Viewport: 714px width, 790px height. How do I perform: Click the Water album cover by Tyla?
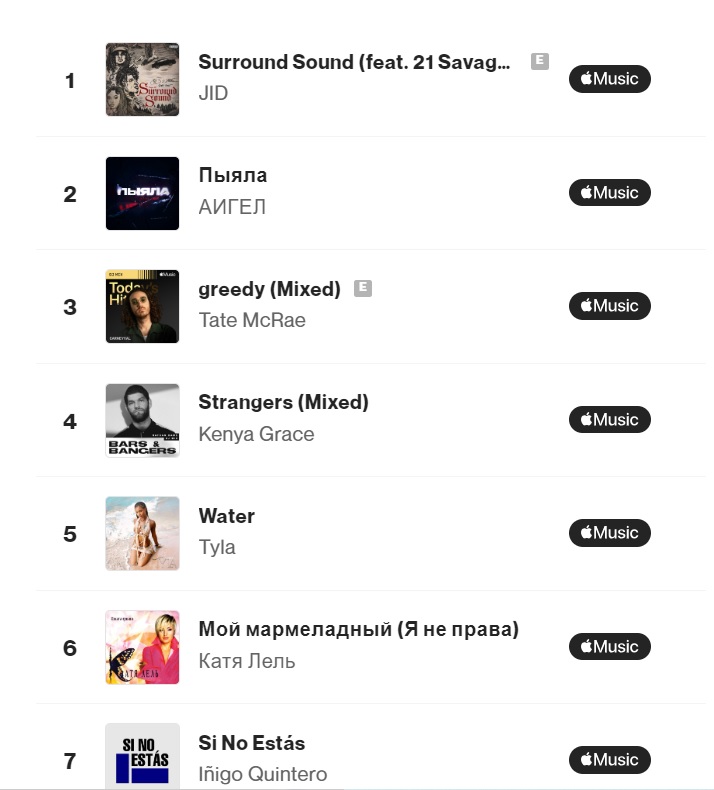pyautogui.click(x=142, y=533)
